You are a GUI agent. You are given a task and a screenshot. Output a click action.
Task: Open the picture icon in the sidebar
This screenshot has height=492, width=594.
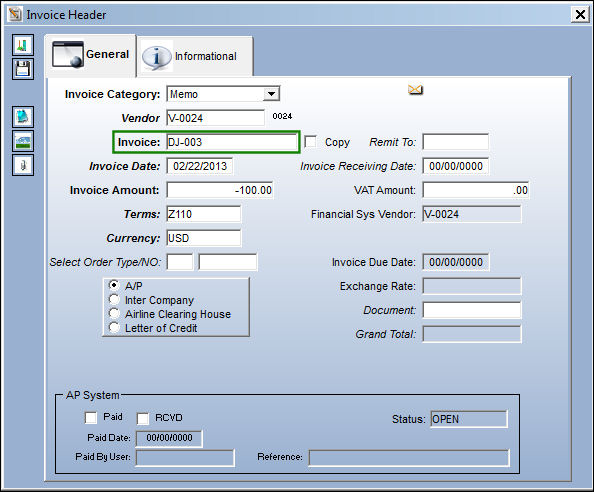click(23, 141)
